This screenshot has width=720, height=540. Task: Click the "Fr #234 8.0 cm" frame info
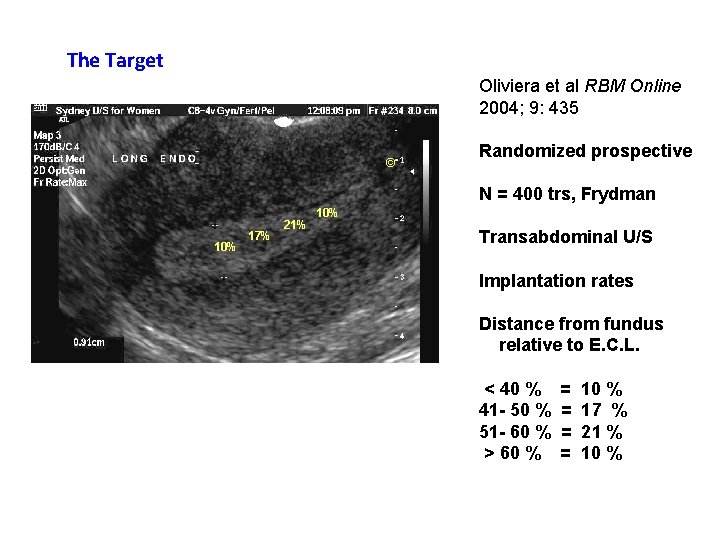403,111
